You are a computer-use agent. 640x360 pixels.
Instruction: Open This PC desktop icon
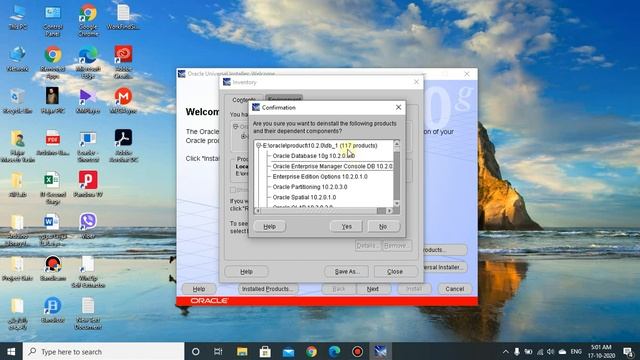(18, 17)
